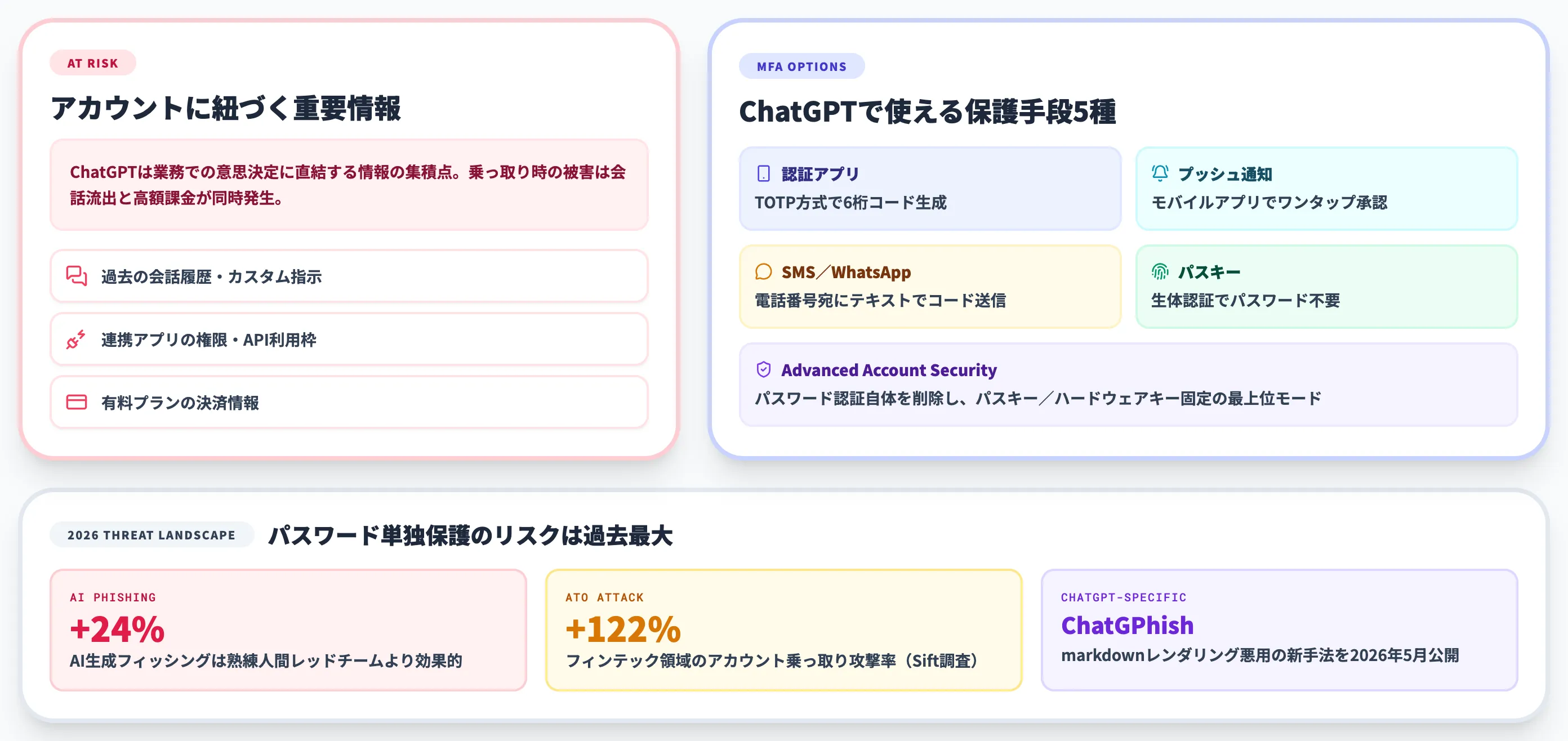Click the Advanced Account Security title
This screenshot has width=1568, height=741.
[x=889, y=370]
